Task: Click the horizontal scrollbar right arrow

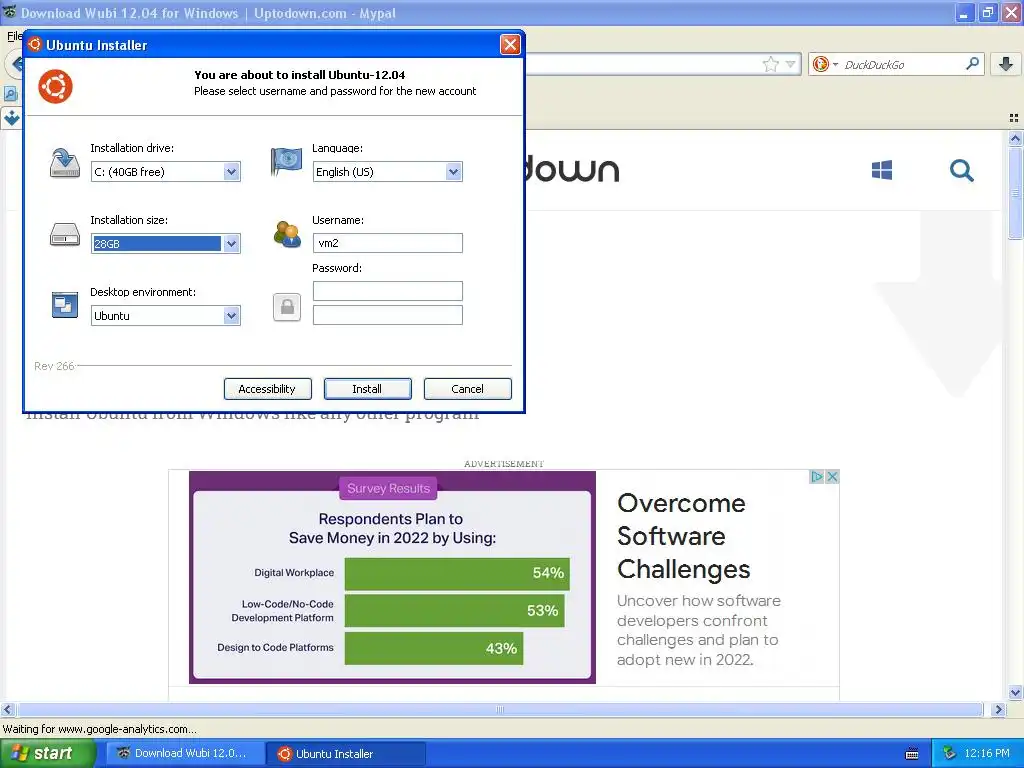Action: tap(998, 709)
